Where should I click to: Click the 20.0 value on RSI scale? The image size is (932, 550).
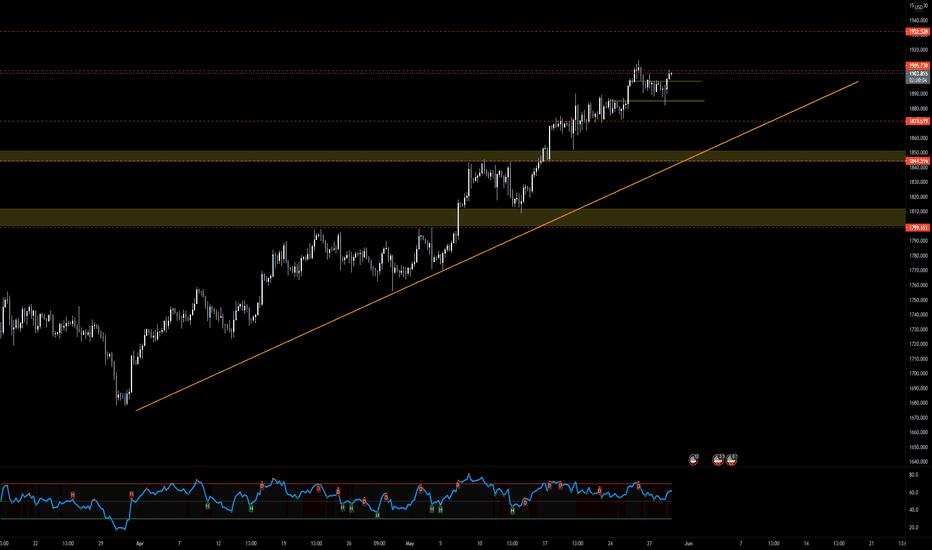click(914, 527)
